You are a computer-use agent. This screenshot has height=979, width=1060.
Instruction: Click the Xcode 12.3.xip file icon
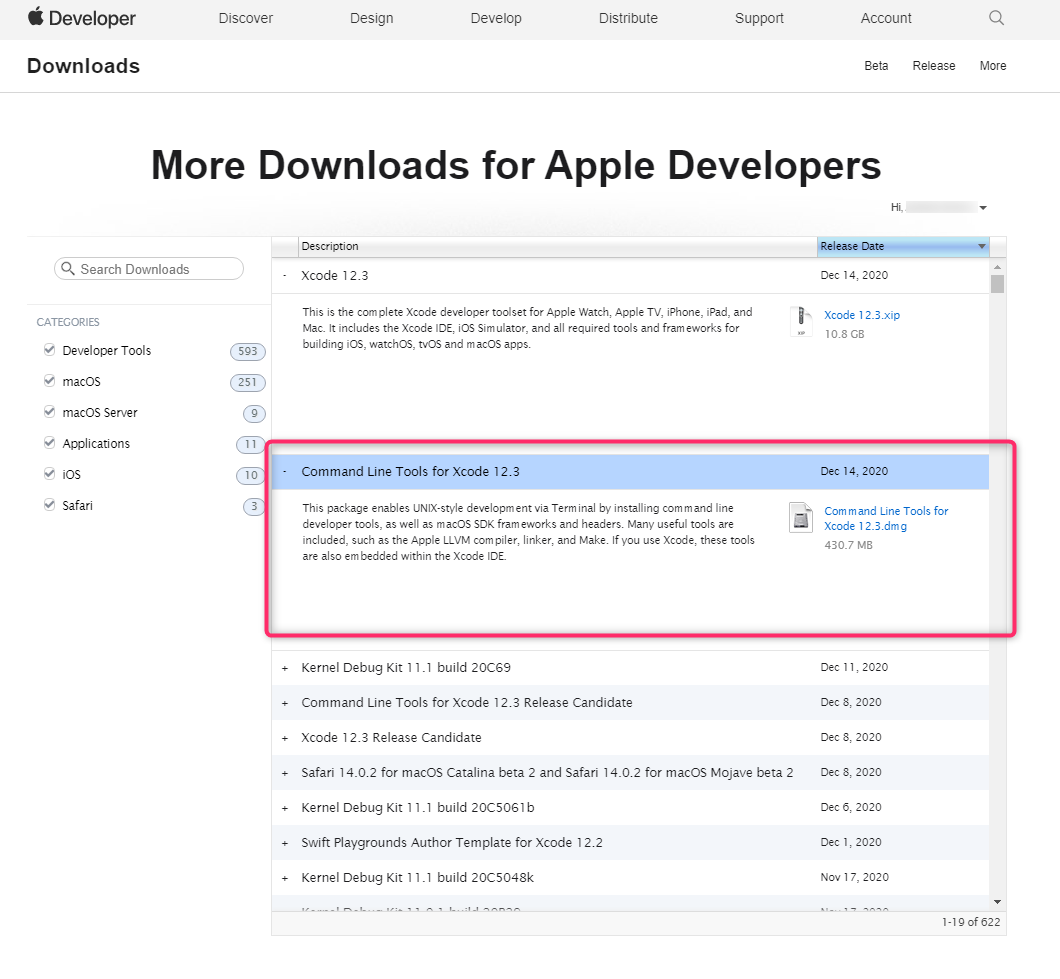click(801, 321)
